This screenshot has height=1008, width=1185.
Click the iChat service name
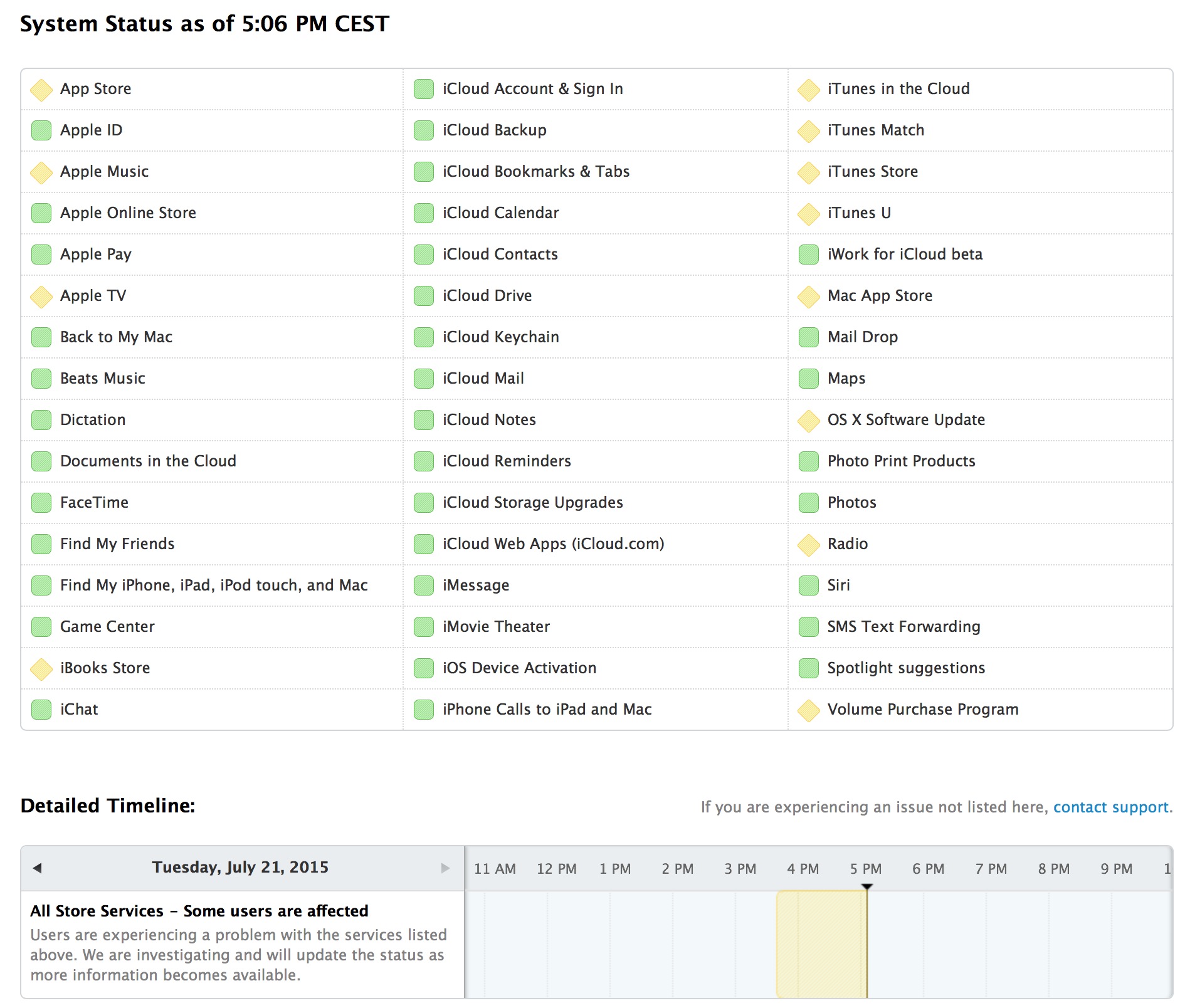pyautogui.click(x=79, y=710)
